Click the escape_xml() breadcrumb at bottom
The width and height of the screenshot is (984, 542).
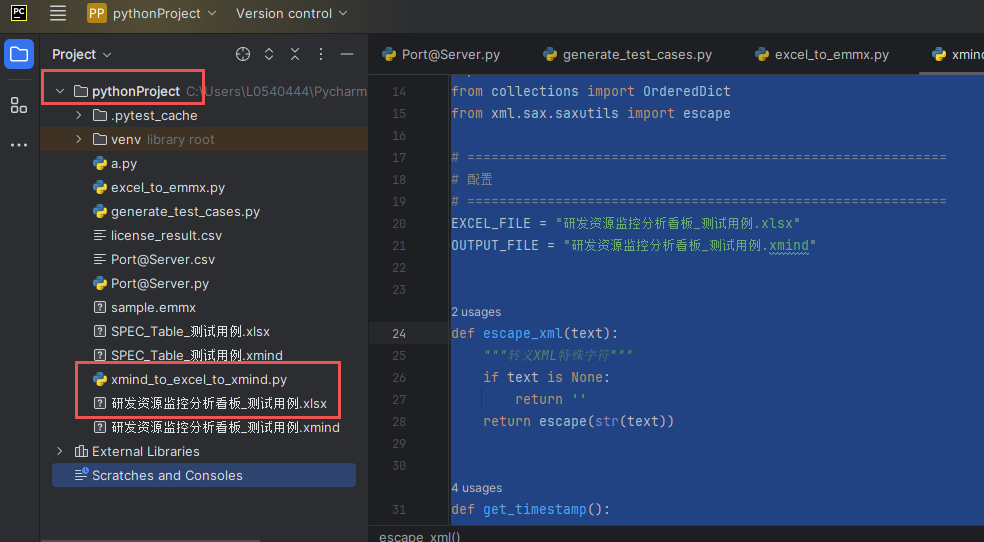click(x=419, y=537)
